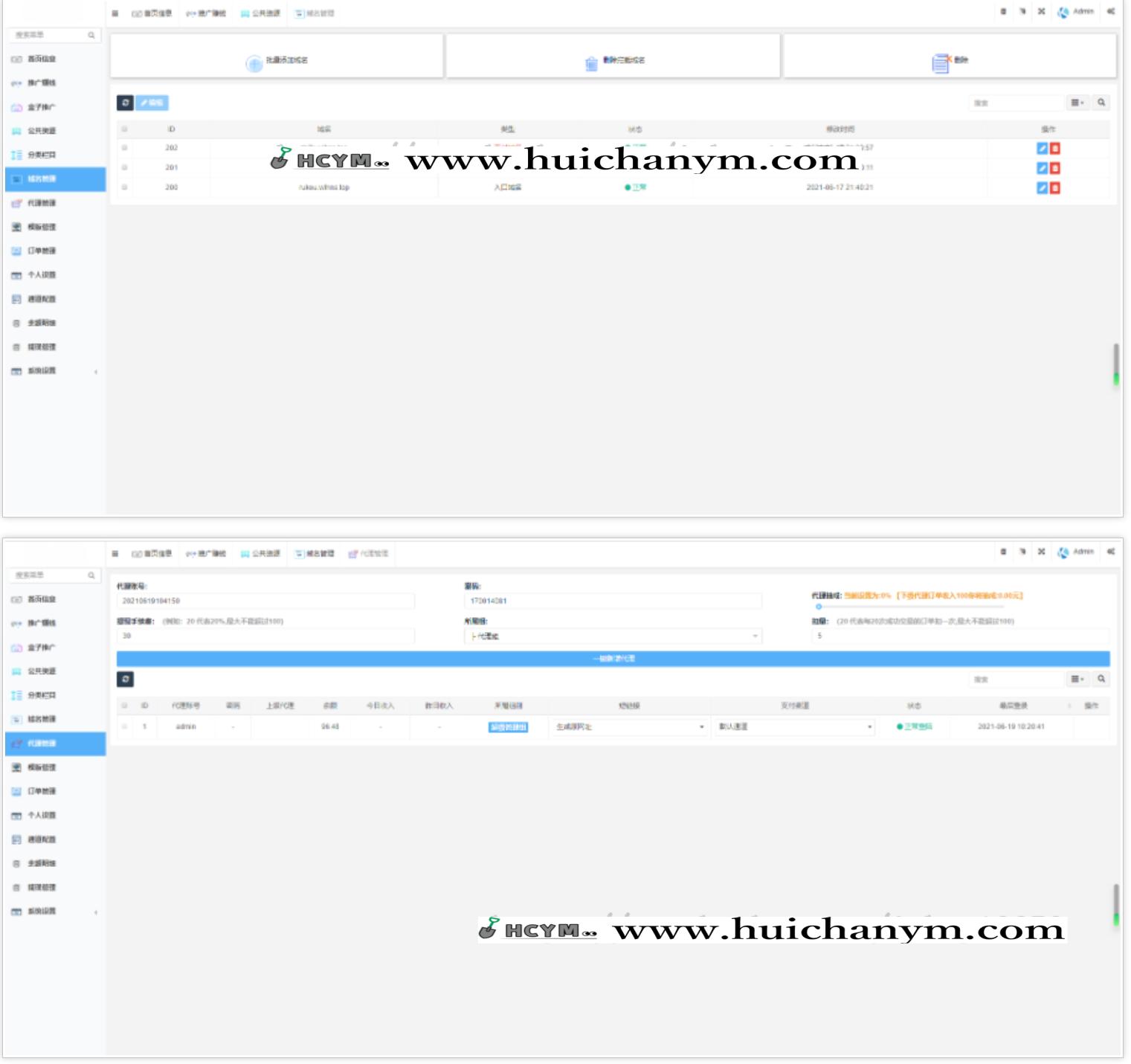
Task: Tick the checkbox for domain ID 202
Action: pyautogui.click(x=125, y=148)
